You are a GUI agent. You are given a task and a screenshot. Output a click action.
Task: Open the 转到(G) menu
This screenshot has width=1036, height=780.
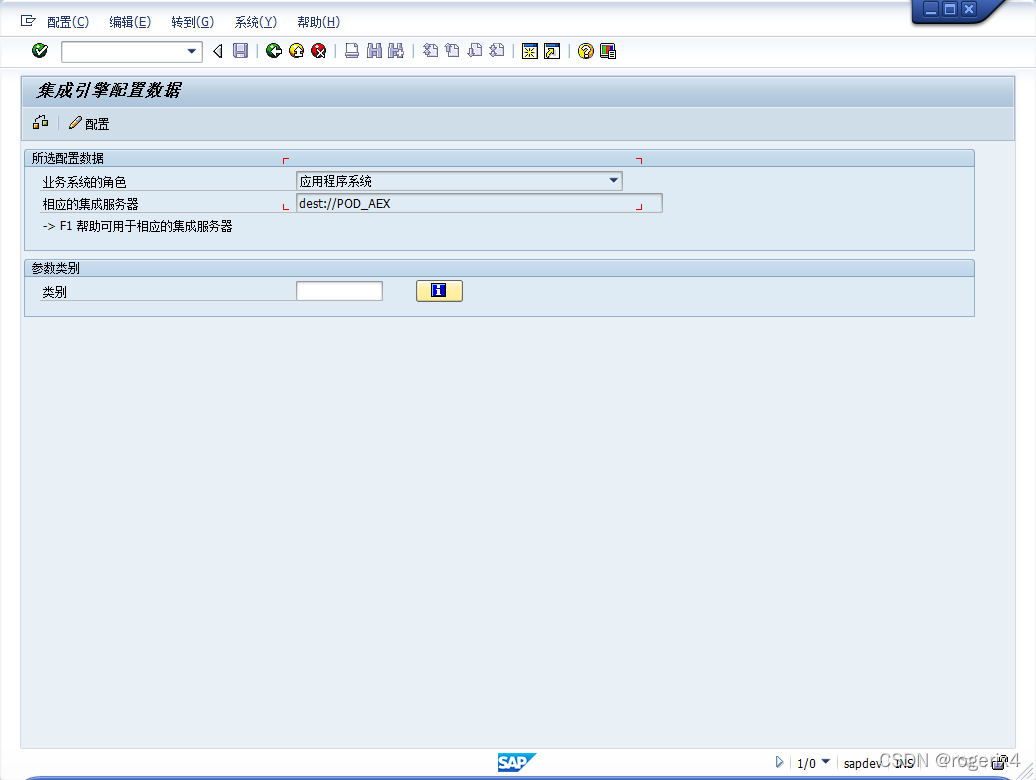tap(192, 22)
